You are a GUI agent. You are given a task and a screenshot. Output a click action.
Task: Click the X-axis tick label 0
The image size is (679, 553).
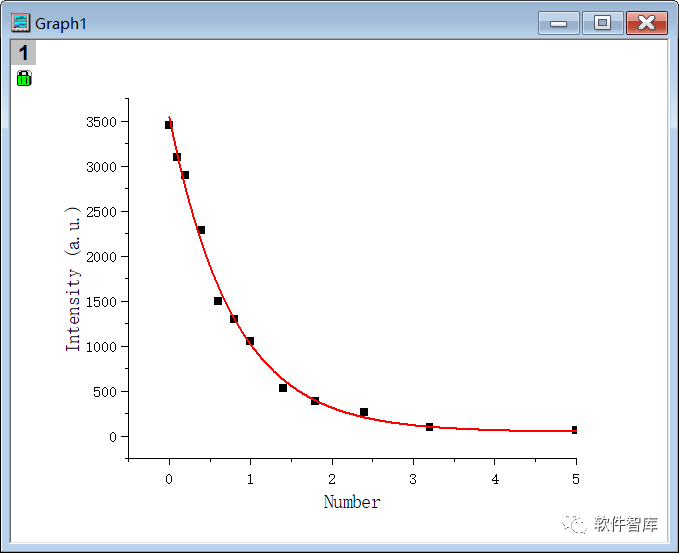click(169, 479)
